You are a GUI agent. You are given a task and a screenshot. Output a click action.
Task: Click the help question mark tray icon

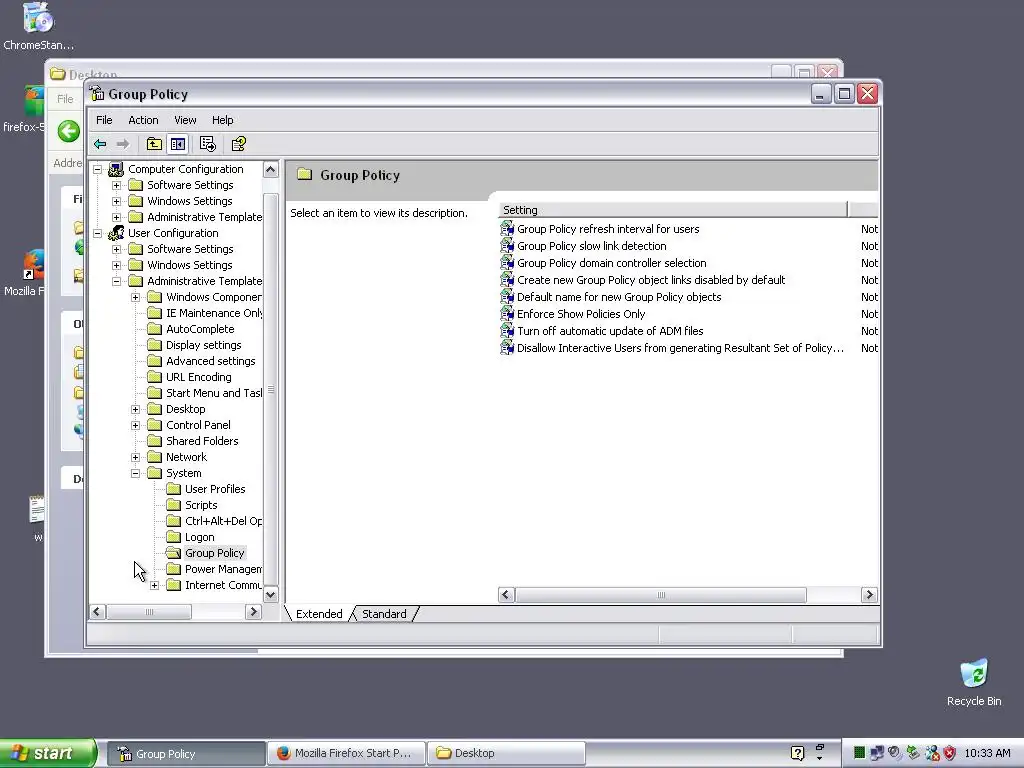[797, 753]
